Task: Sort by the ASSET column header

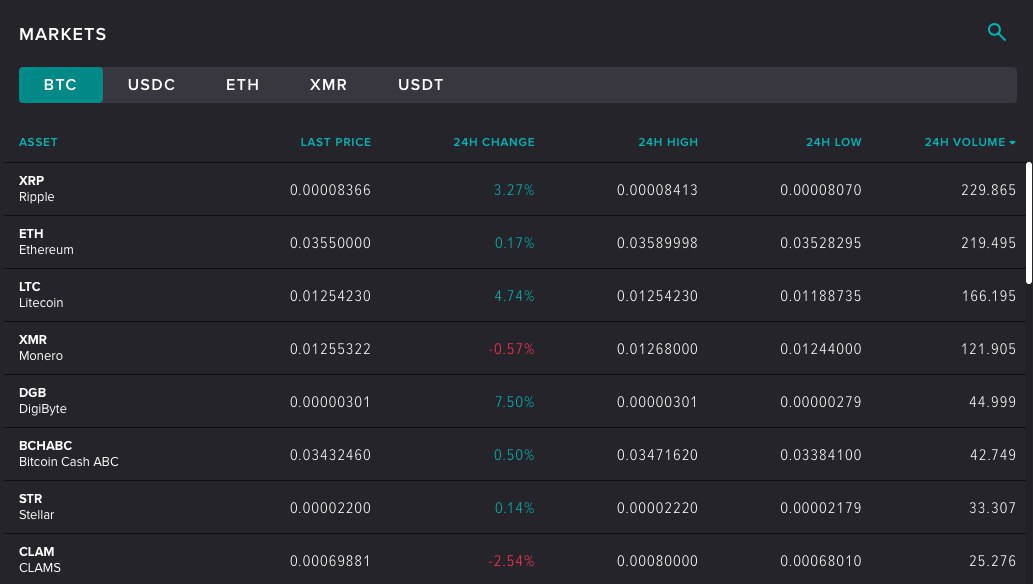Action: point(38,142)
